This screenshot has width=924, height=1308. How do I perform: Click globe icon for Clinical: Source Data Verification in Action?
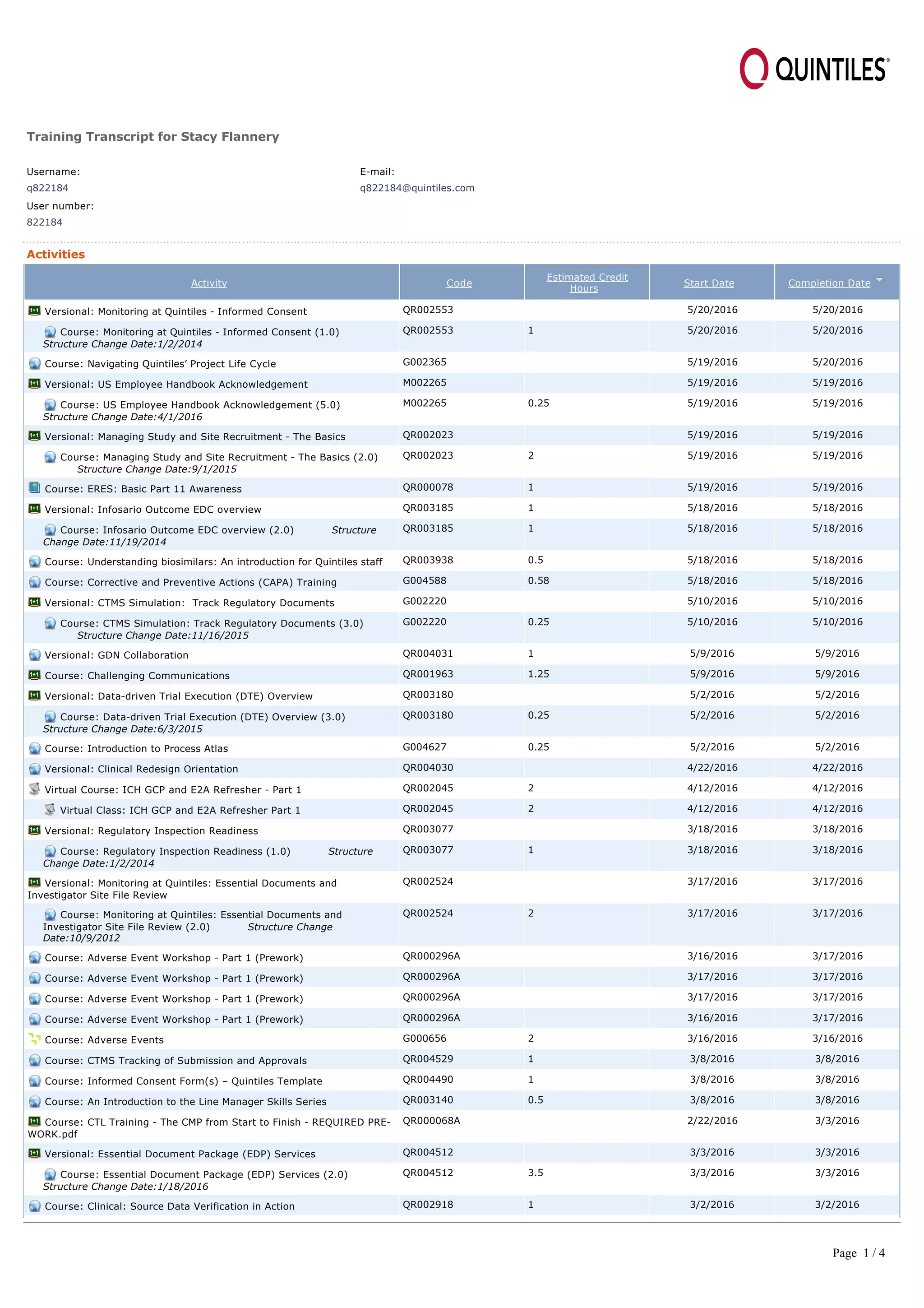[x=35, y=1206]
